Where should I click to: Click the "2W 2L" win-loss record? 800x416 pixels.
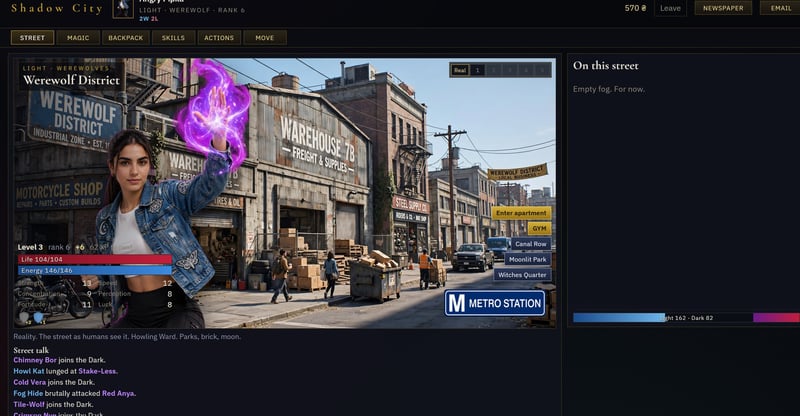[148, 19]
